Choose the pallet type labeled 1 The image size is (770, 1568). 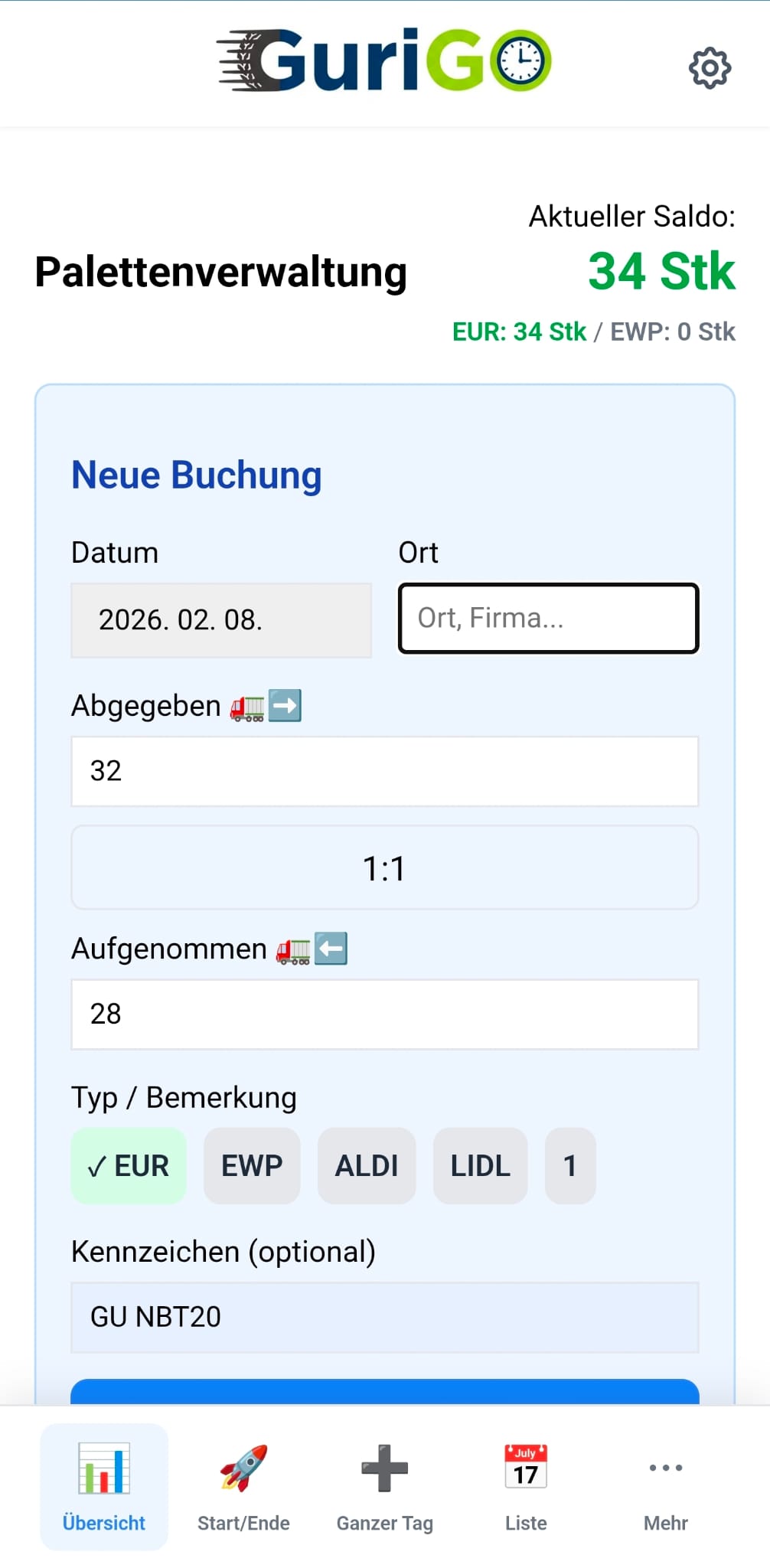(x=570, y=1166)
